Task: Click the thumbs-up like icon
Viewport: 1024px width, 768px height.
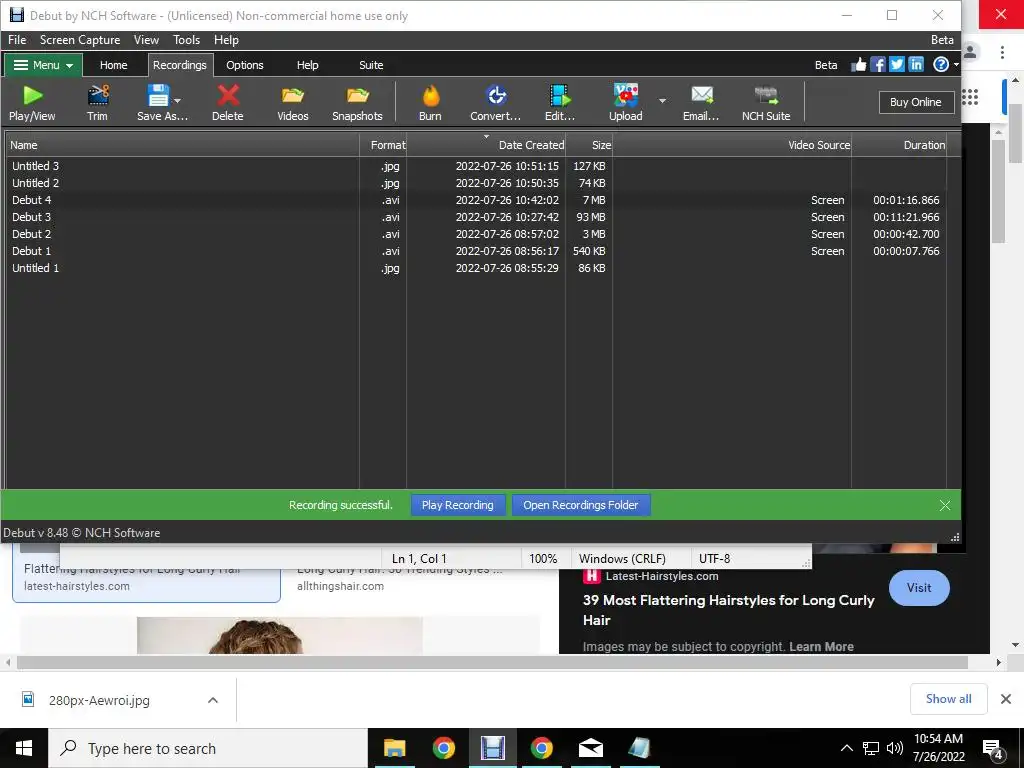Action: pyautogui.click(x=858, y=65)
